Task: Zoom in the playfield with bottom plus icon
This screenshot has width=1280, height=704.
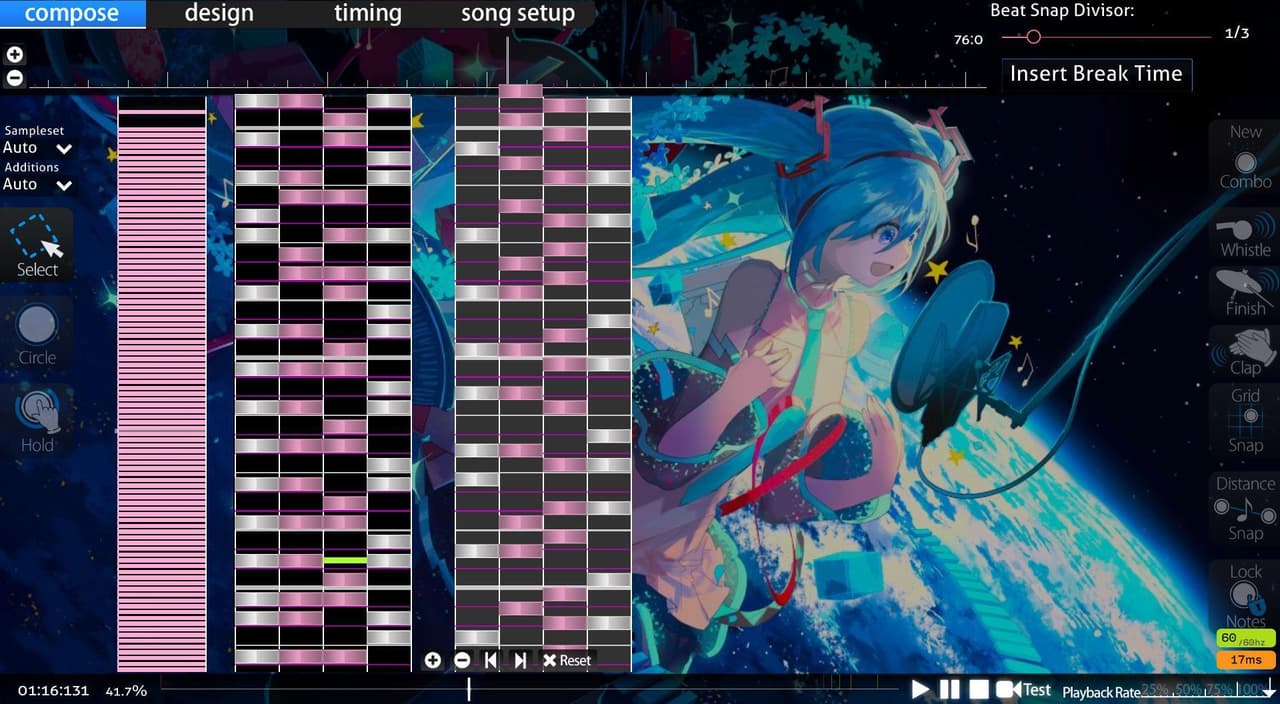Action: click(x=432, y=660)
